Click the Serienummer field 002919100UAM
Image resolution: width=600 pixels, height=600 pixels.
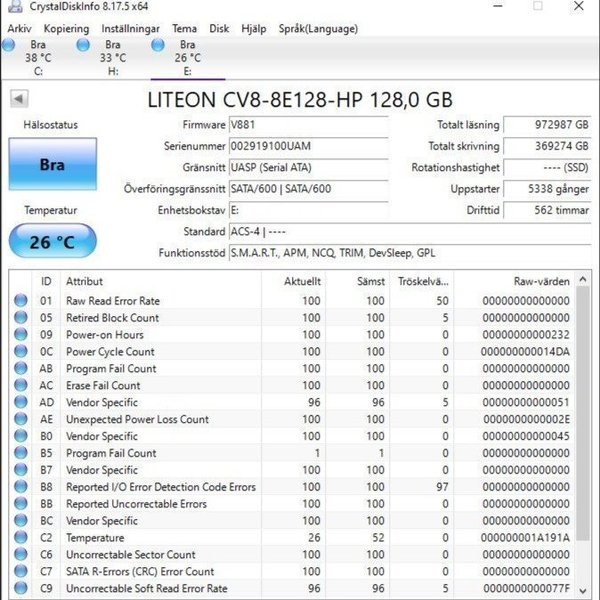pyautogui.click(x=308, y=146)
